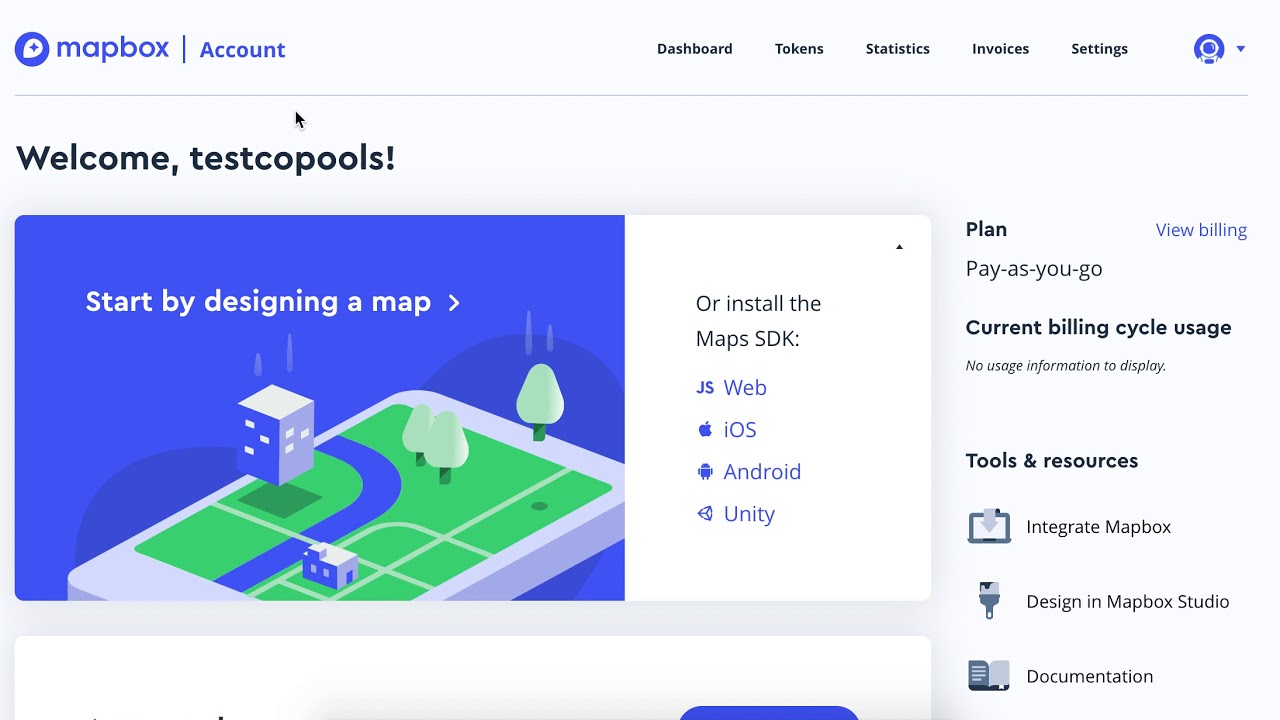Click the Integrate Mapbox laptop icon
Viewport: 1280px width, 720px height.
[989, 526]
